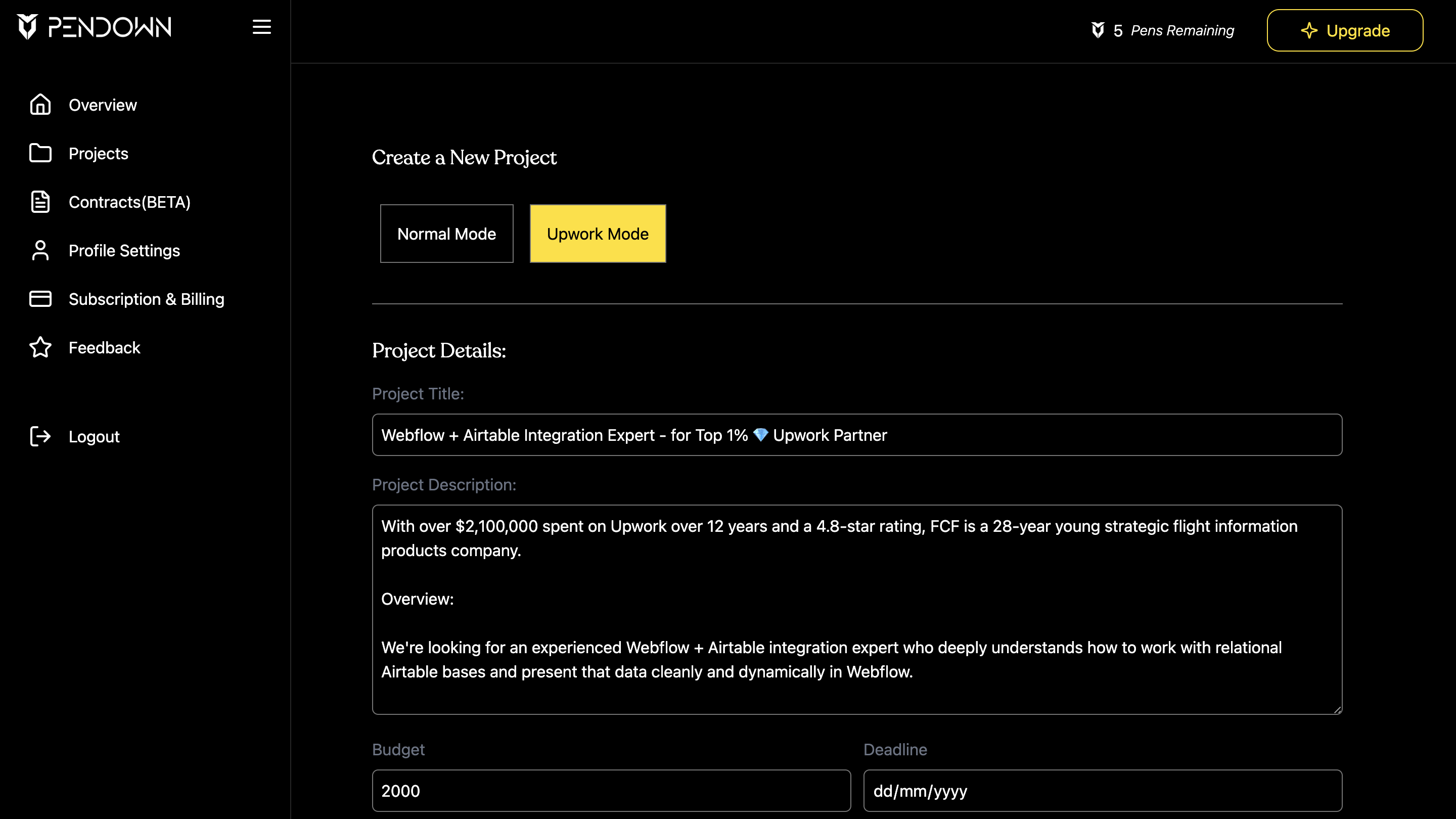Log out via Logout link
Screen dimensions: 1456x819
(x=94, y=437)
